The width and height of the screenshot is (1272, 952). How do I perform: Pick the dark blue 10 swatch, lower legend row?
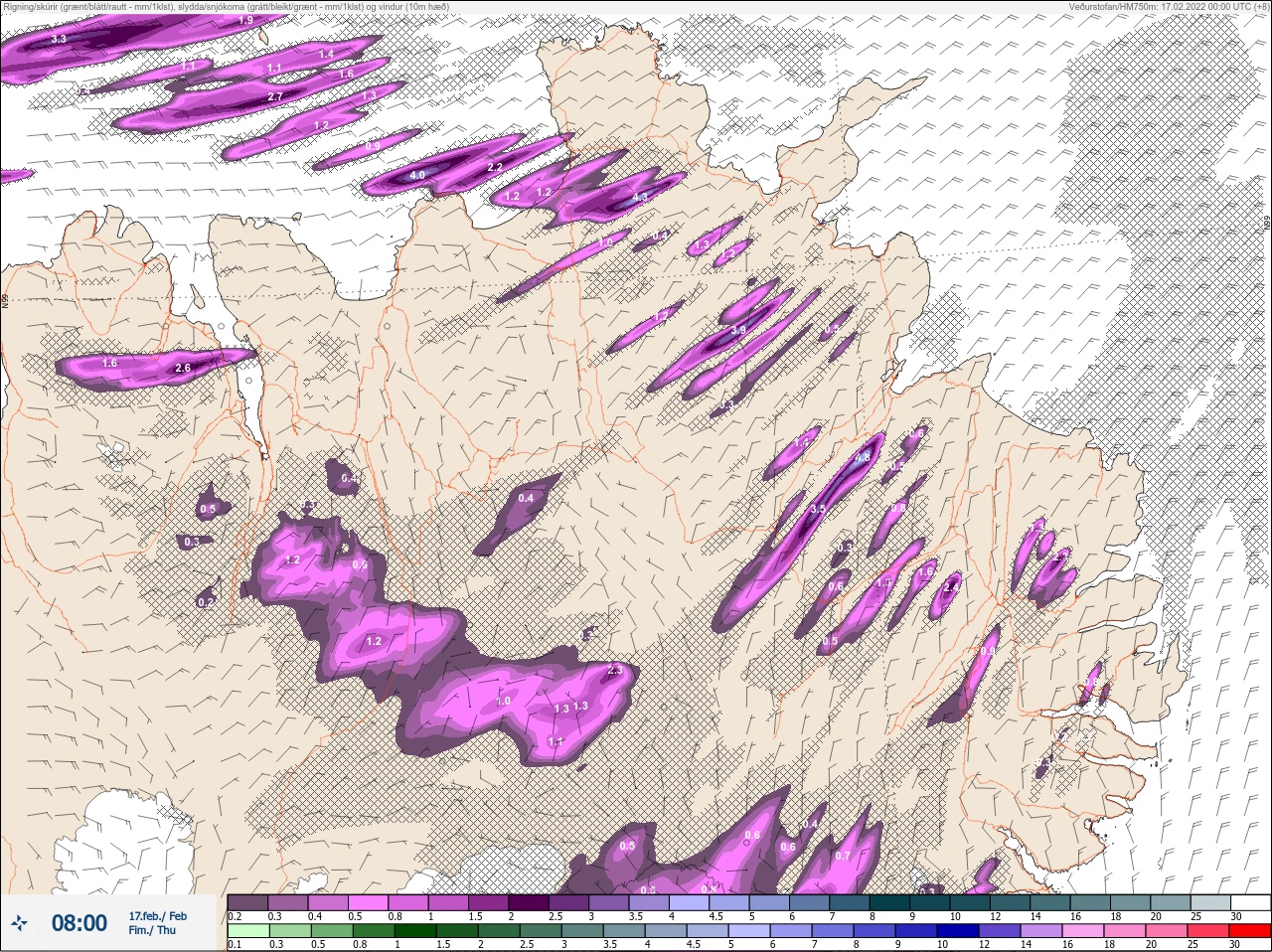tap(958, 931)
